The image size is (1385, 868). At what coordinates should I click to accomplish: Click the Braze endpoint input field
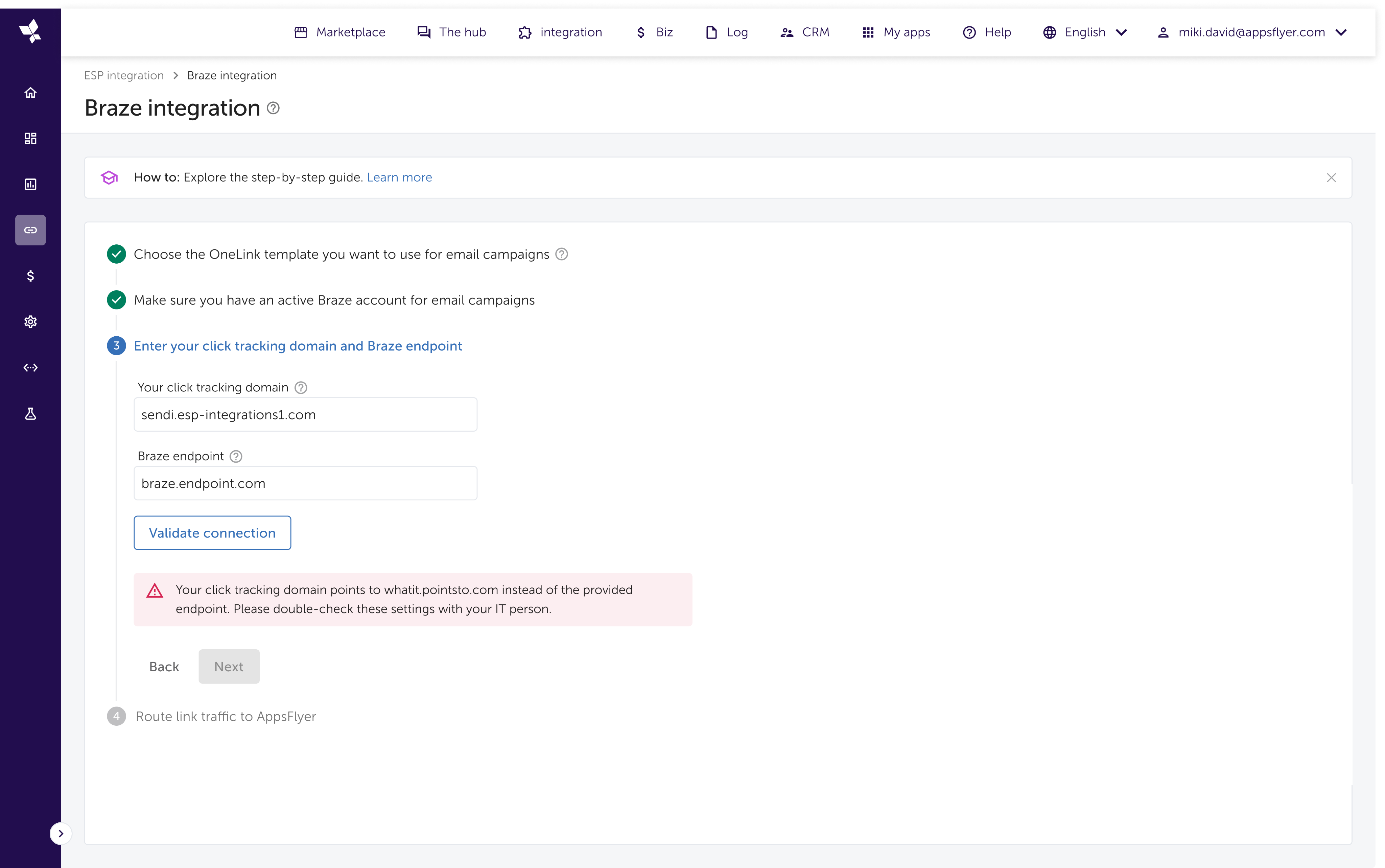305,483
